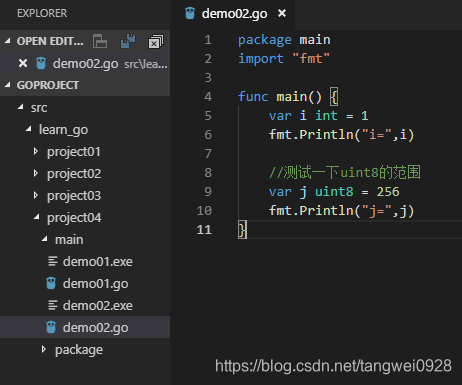
Task: Click line number 9 in gutter
Action: tap(208, 192)
